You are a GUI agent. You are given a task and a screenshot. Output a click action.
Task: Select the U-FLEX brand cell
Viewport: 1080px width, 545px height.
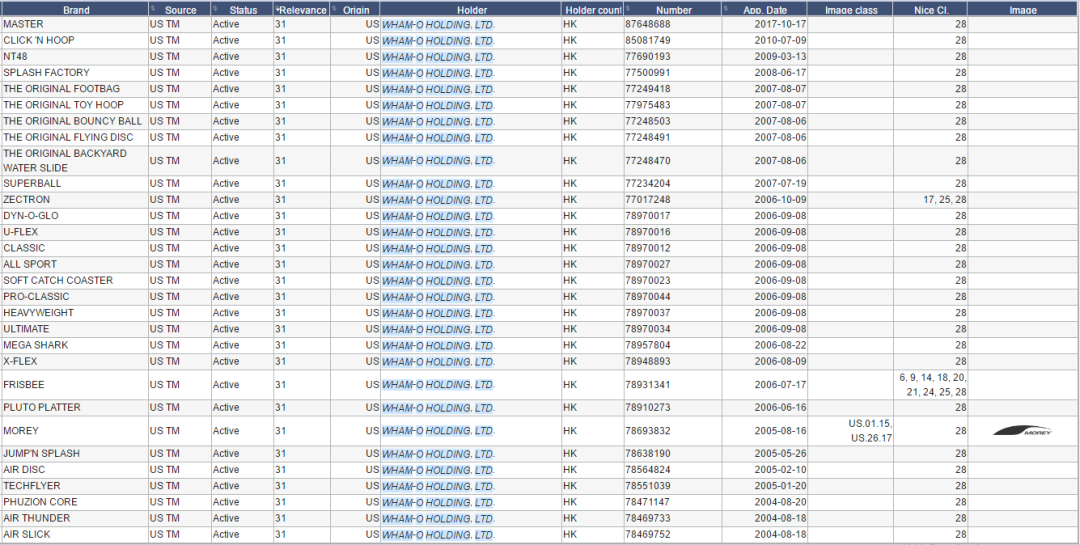(75, 232)
